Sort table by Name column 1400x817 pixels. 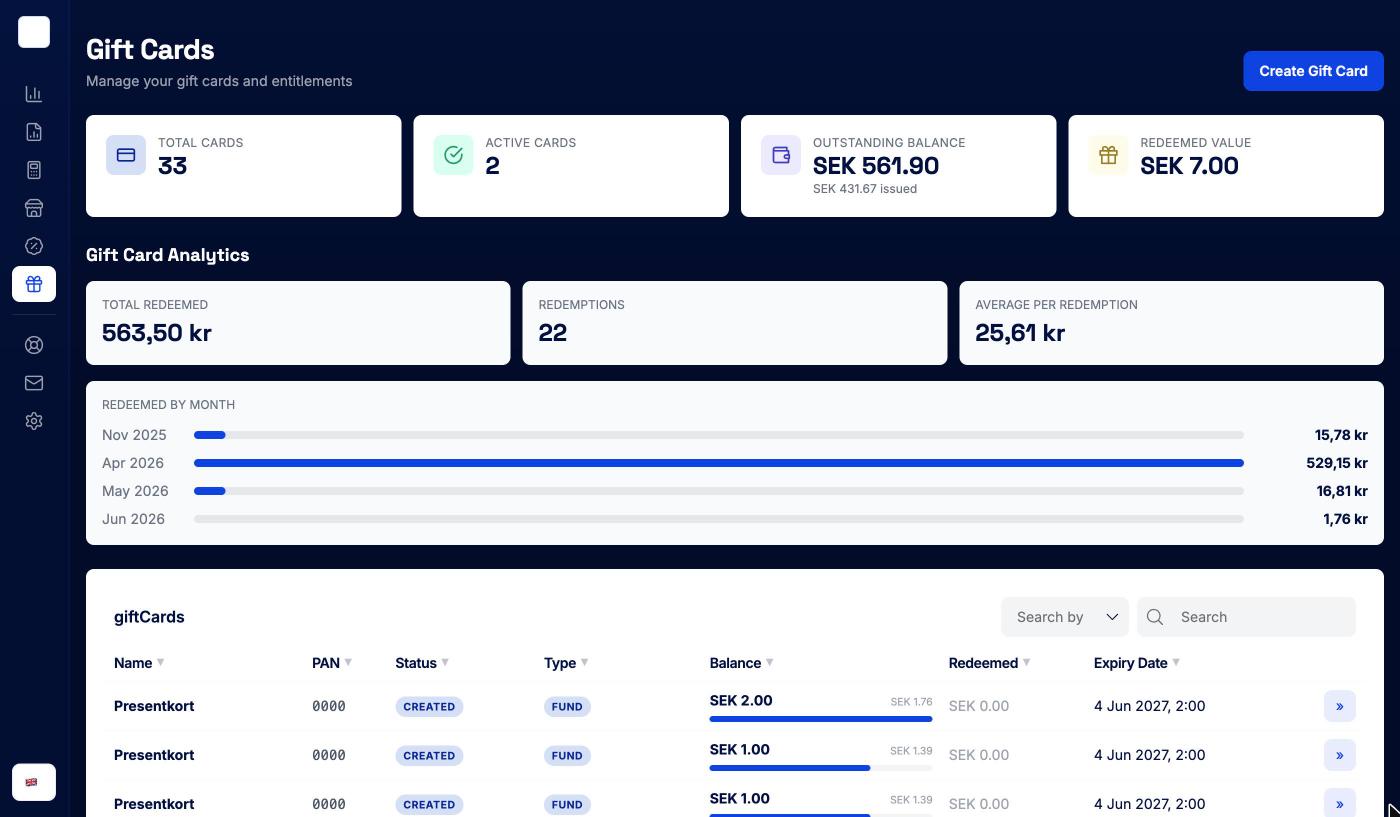tap(139, 663)
